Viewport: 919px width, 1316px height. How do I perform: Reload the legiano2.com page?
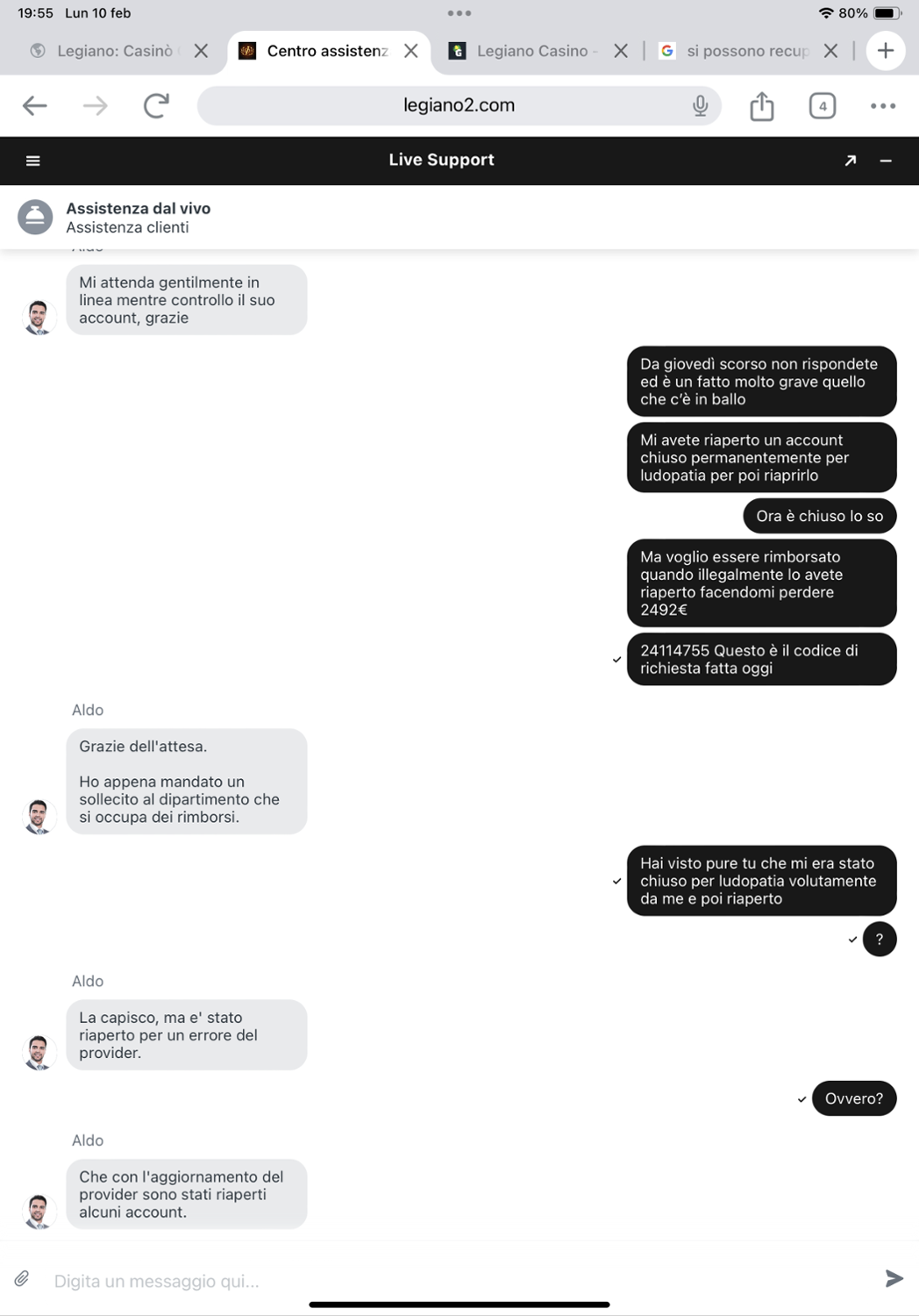[156, 106]
